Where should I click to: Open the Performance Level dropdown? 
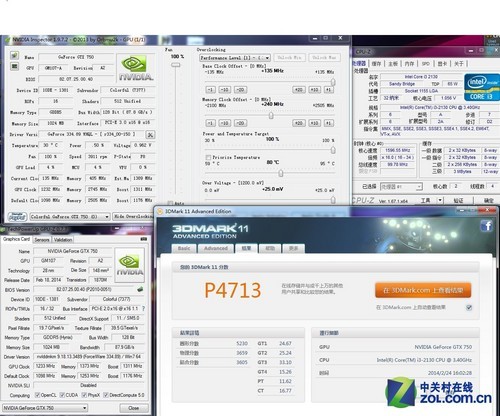(x=235, y=58)
